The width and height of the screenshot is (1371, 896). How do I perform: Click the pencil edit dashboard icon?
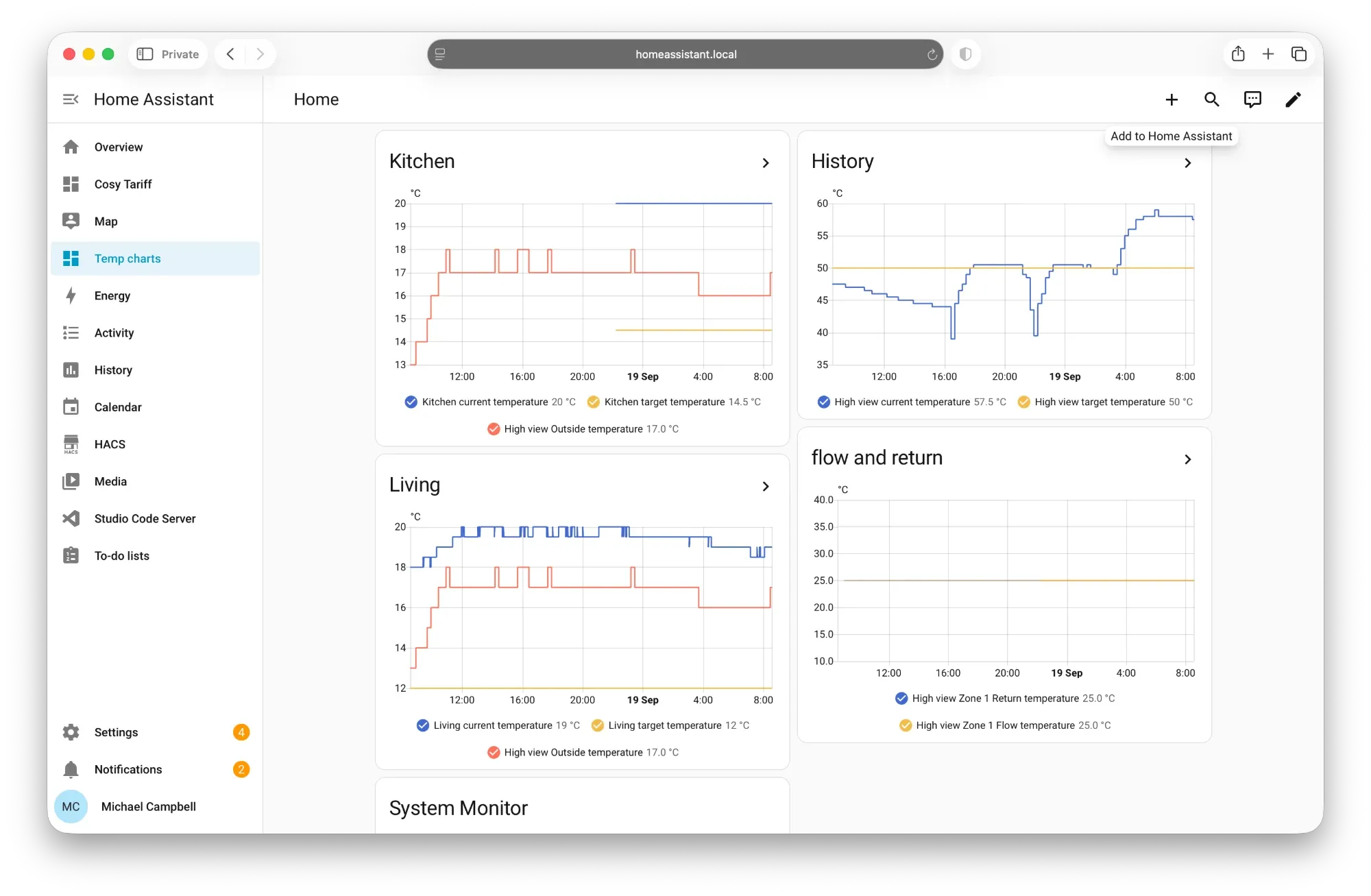(x=1293, y=100)
